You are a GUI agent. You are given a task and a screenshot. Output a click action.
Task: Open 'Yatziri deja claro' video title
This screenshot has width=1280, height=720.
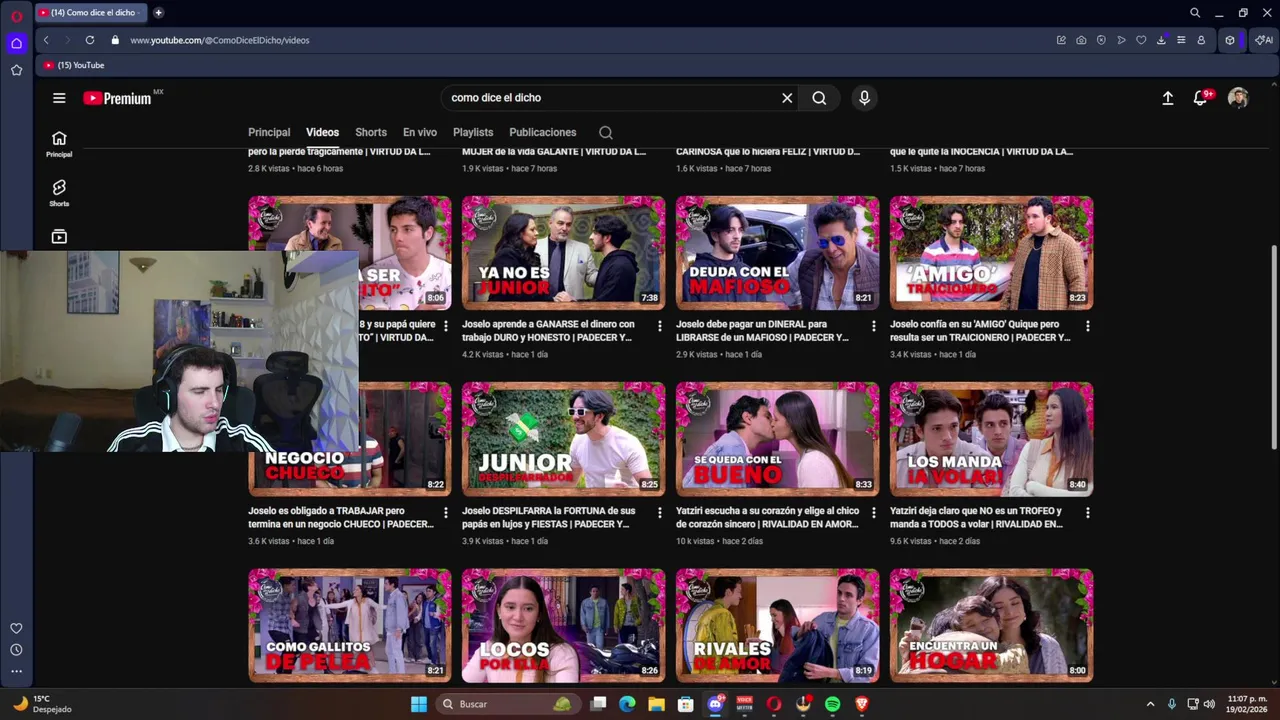pos(976,517)
